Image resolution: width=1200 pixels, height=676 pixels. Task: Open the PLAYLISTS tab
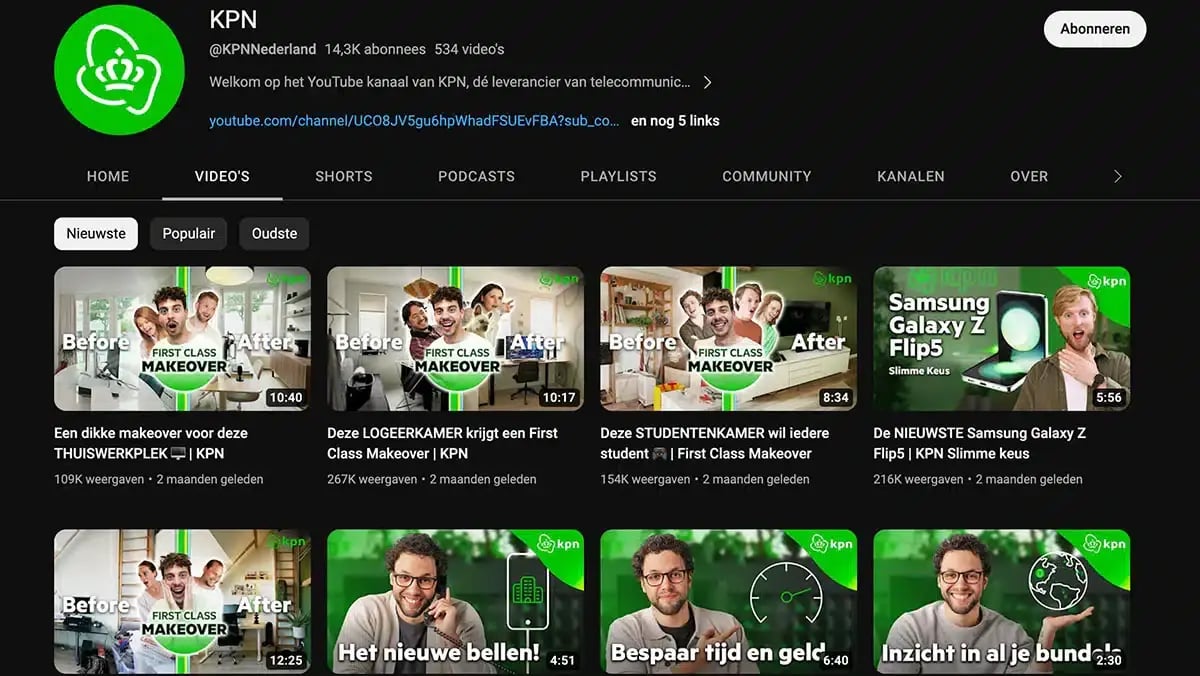click(619, 176)
